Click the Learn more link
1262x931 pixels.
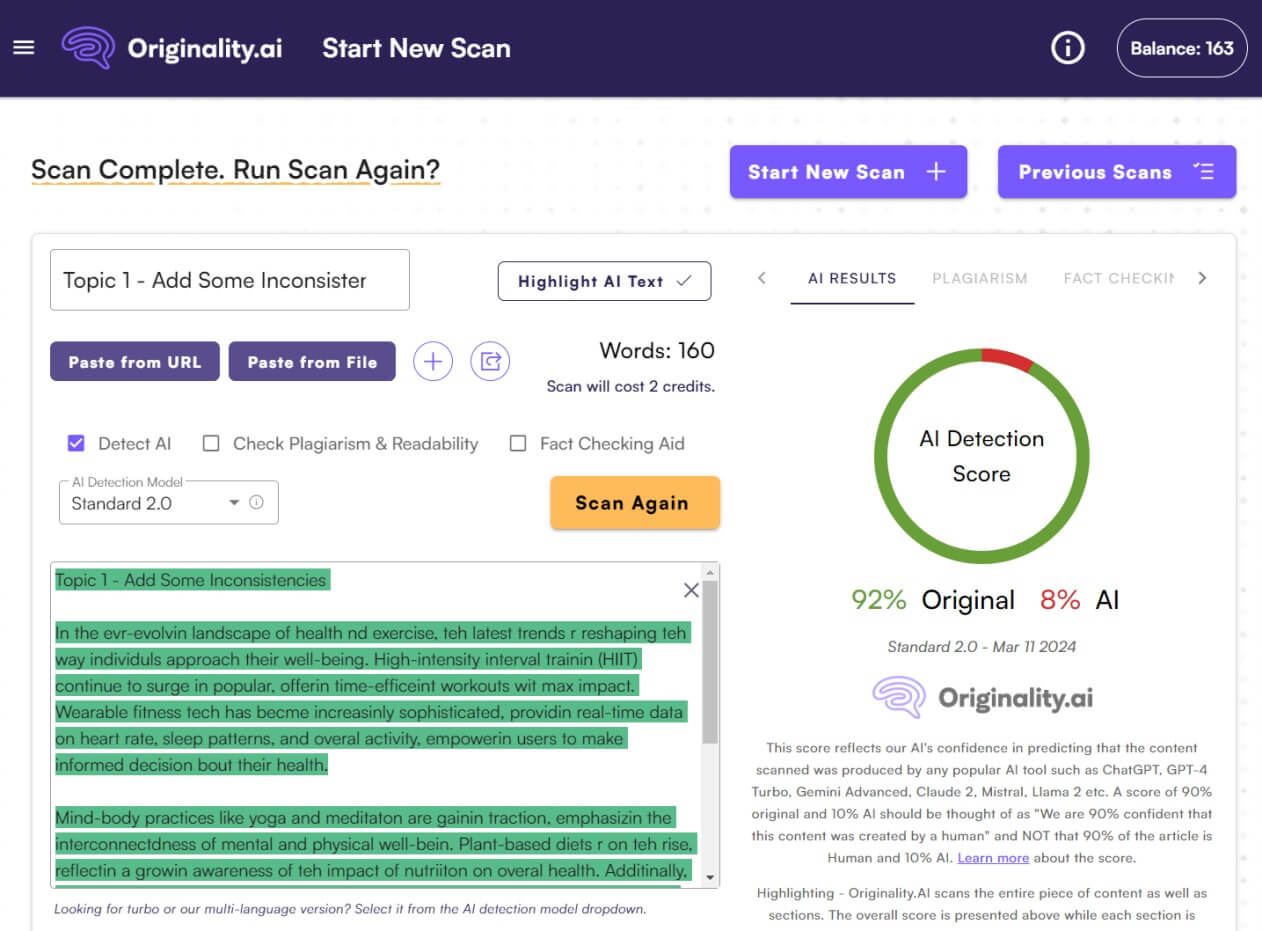pos(993,858)
